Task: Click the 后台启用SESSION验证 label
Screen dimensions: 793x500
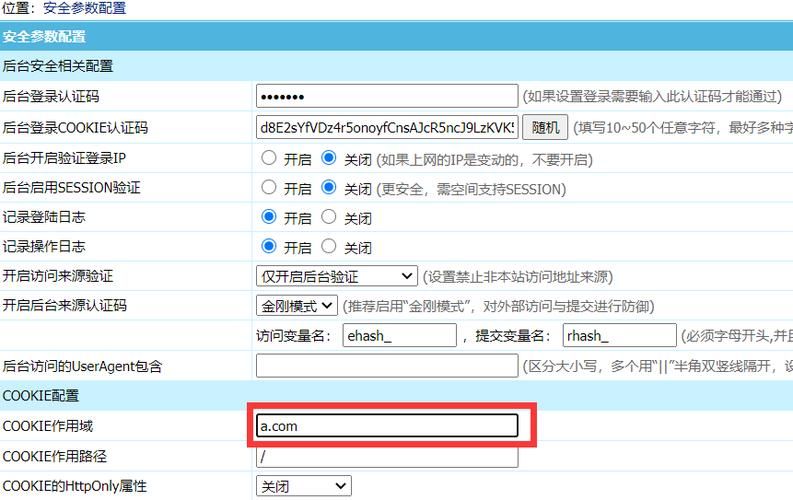Action: point(71,188)
